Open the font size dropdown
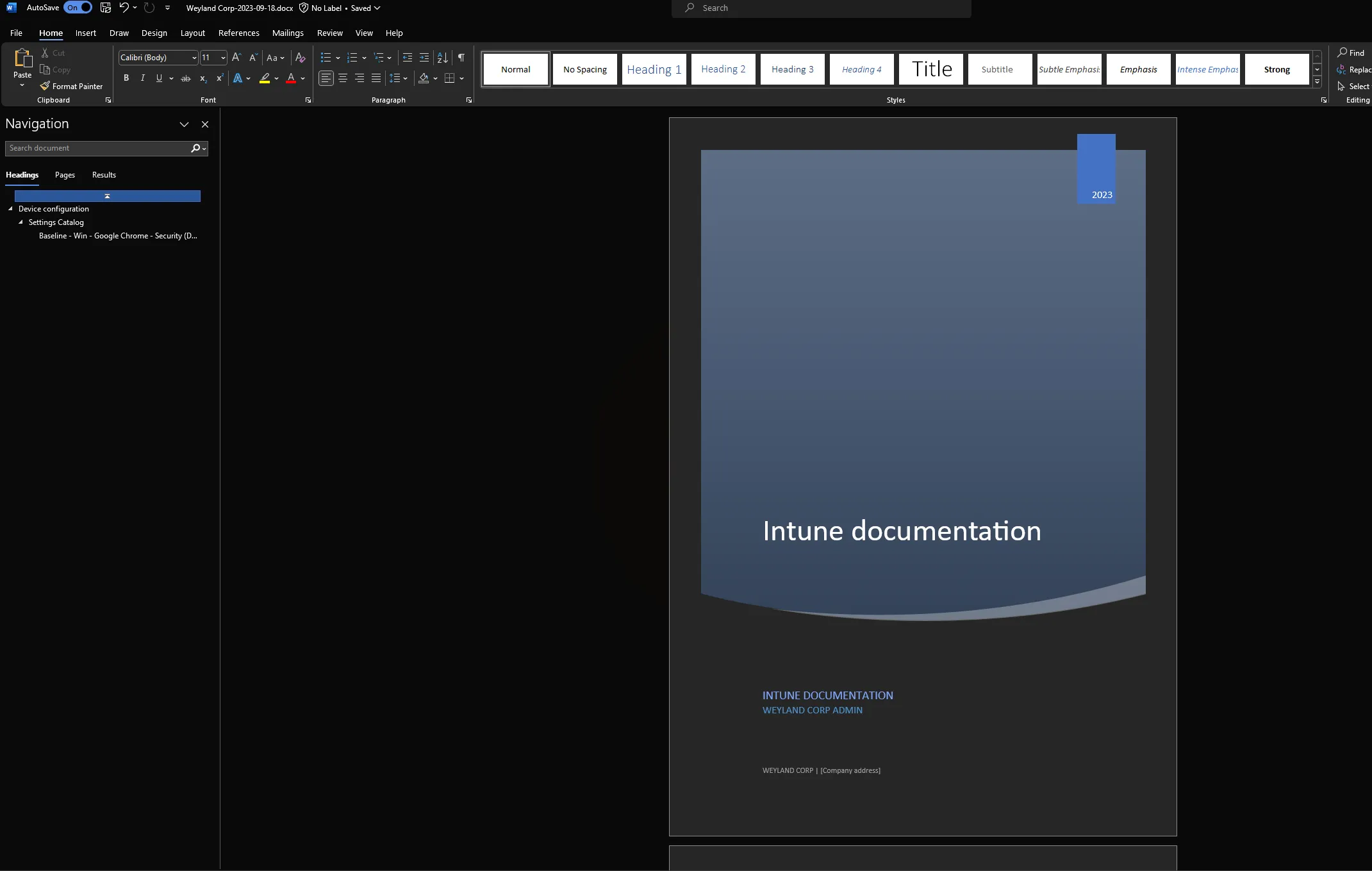The image size is (1372, 871). click(x=223, y=58)
